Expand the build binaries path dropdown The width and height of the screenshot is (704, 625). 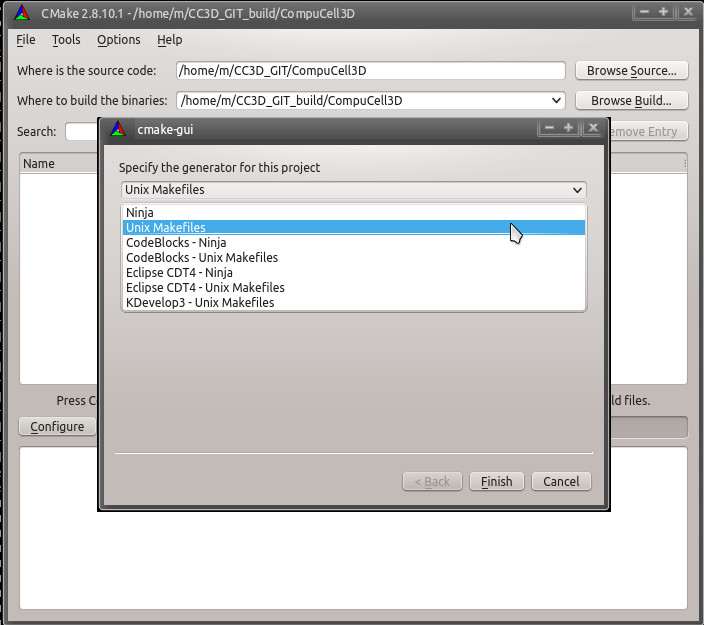556,101
